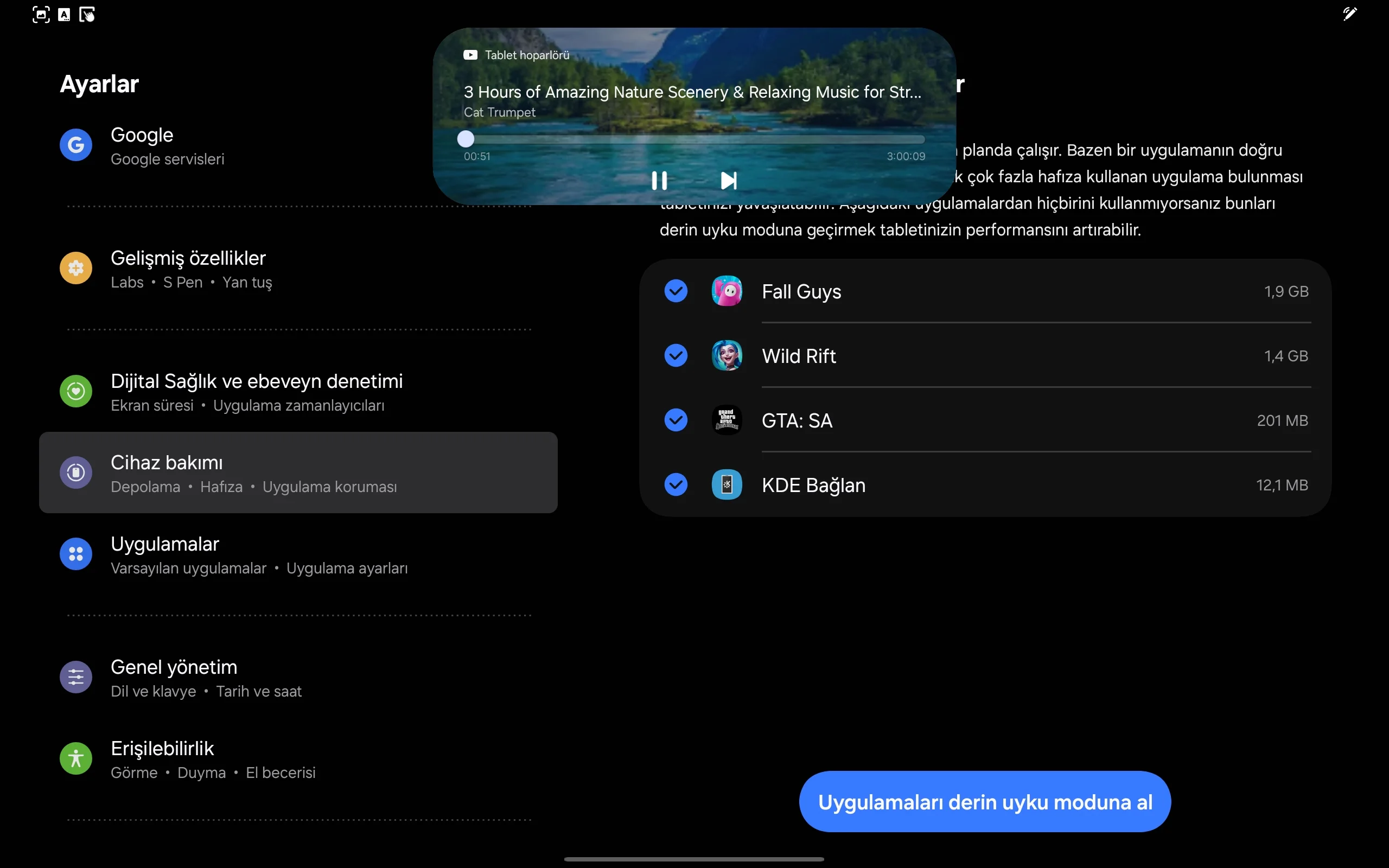Open Google services settings icon
Screen dimensions: 1389x868
click(x=75, y=145)
